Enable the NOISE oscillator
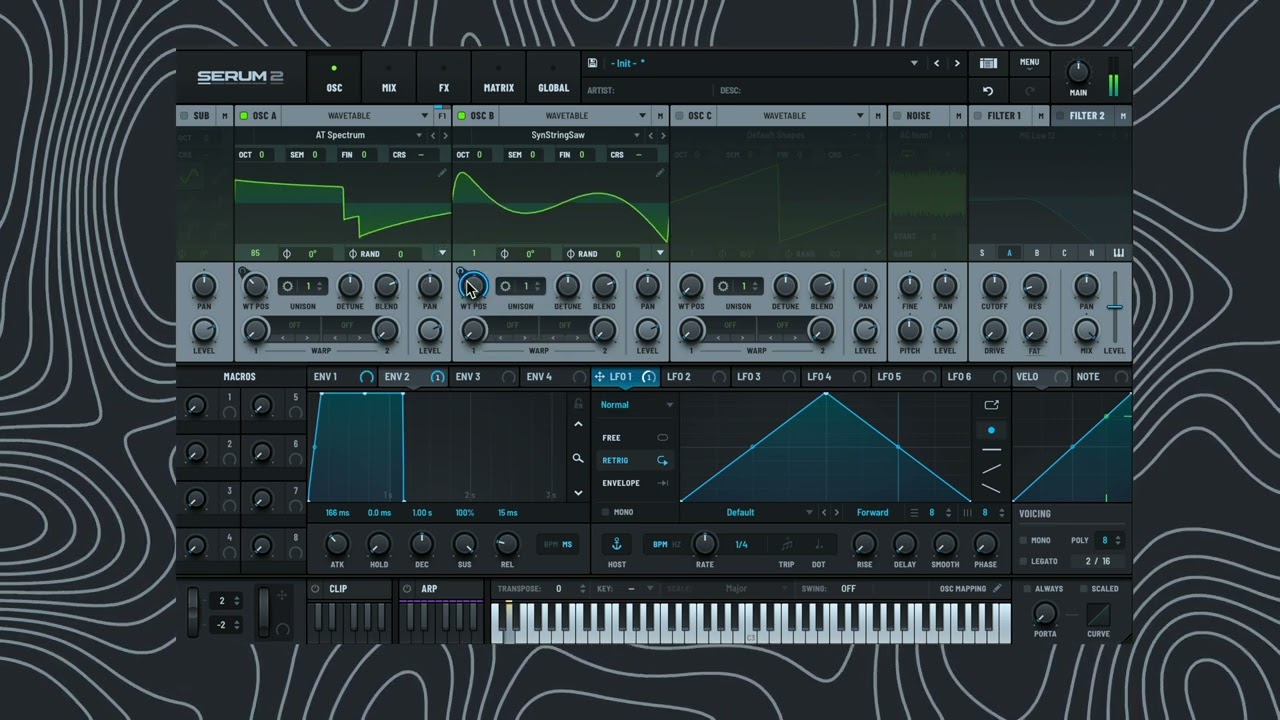The image size is (1280, 720). 897,116
